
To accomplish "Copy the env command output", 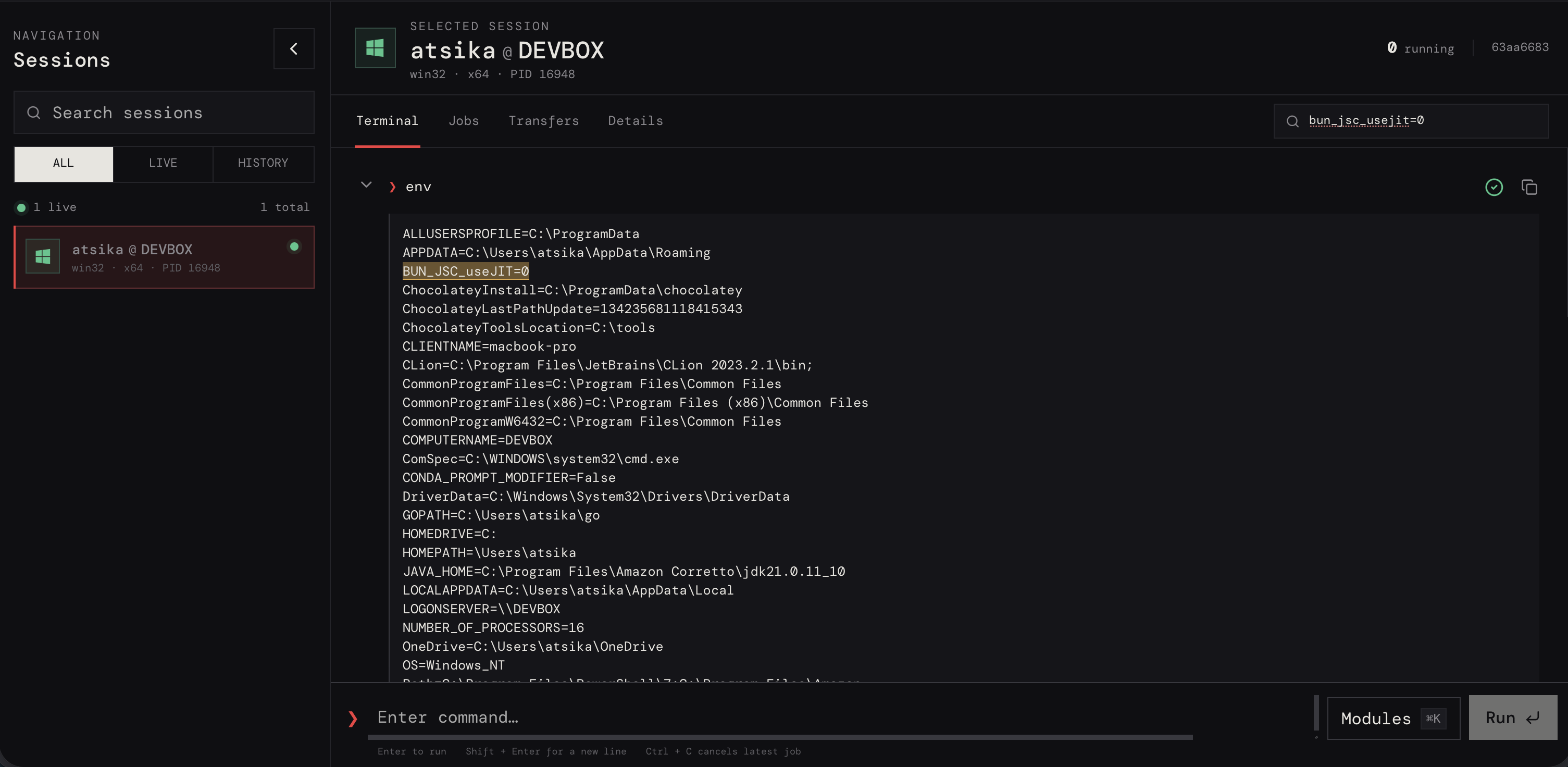I will (1529, 187).
